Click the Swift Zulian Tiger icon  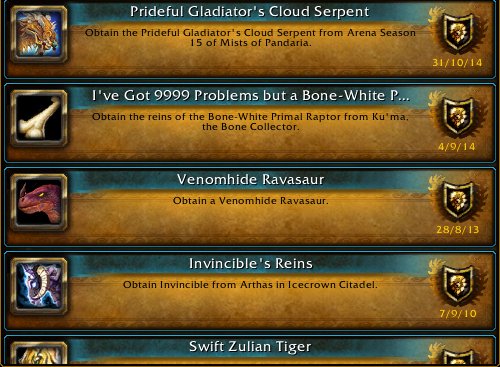pyautogui.click(x=39, y=354)
